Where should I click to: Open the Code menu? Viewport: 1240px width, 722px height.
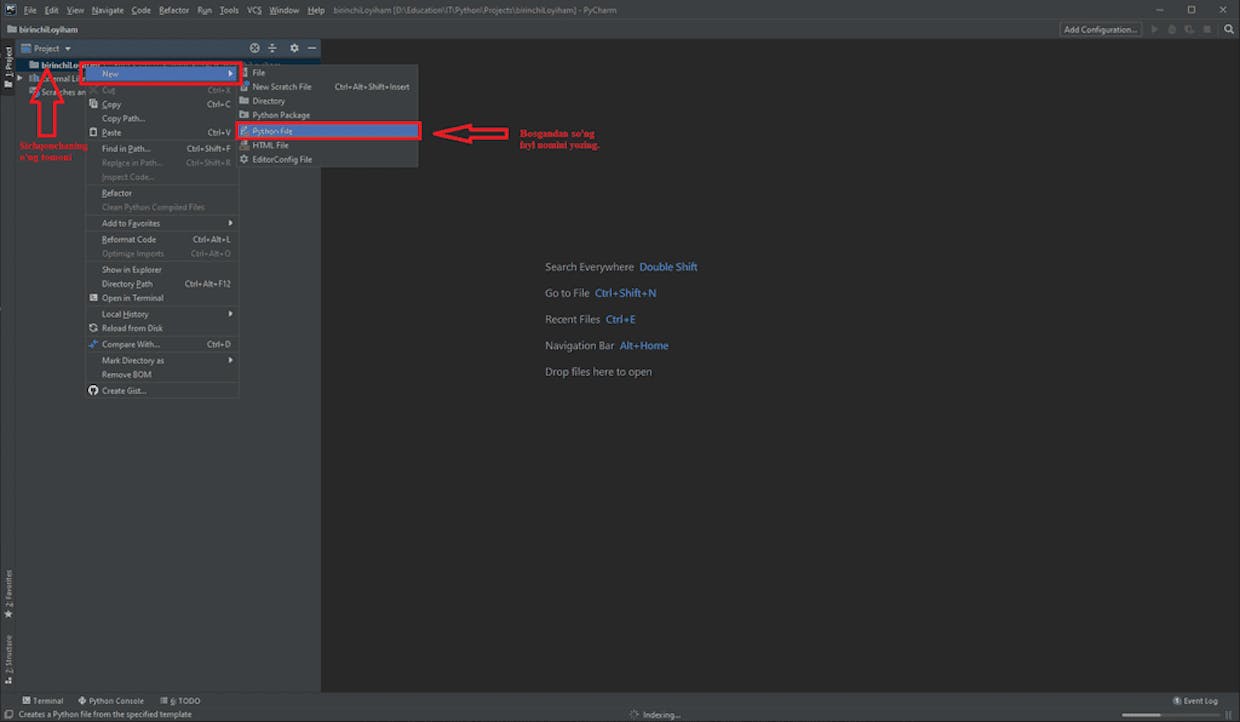coord(141,10)
